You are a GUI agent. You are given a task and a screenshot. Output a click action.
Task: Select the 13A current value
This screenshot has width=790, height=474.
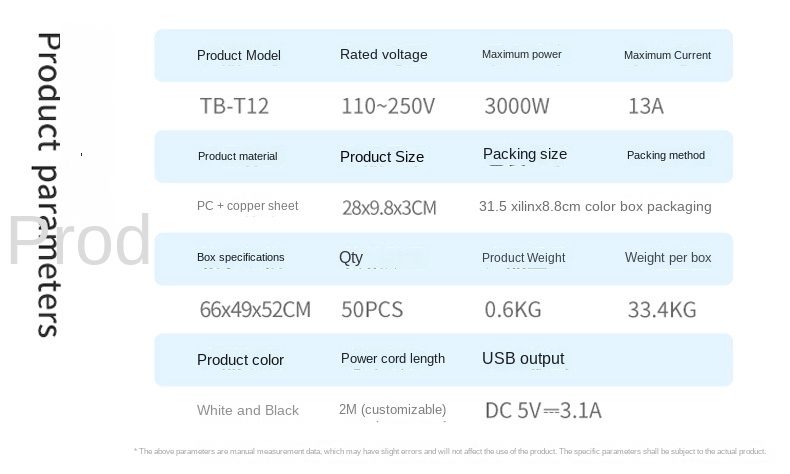(x=645, y=106)
